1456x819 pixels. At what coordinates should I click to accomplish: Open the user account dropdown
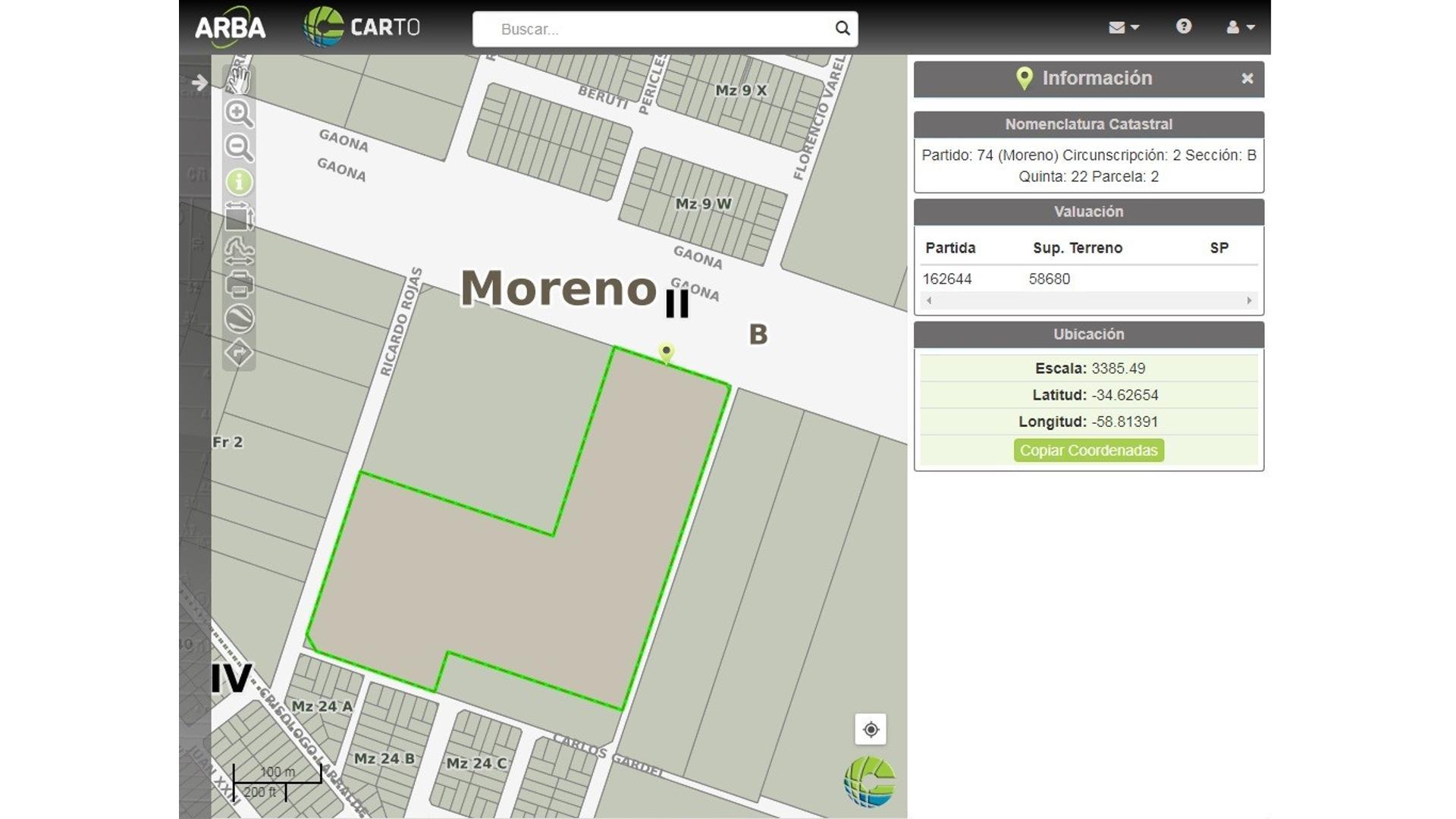pyautogui.click(x=1240, y=27)
